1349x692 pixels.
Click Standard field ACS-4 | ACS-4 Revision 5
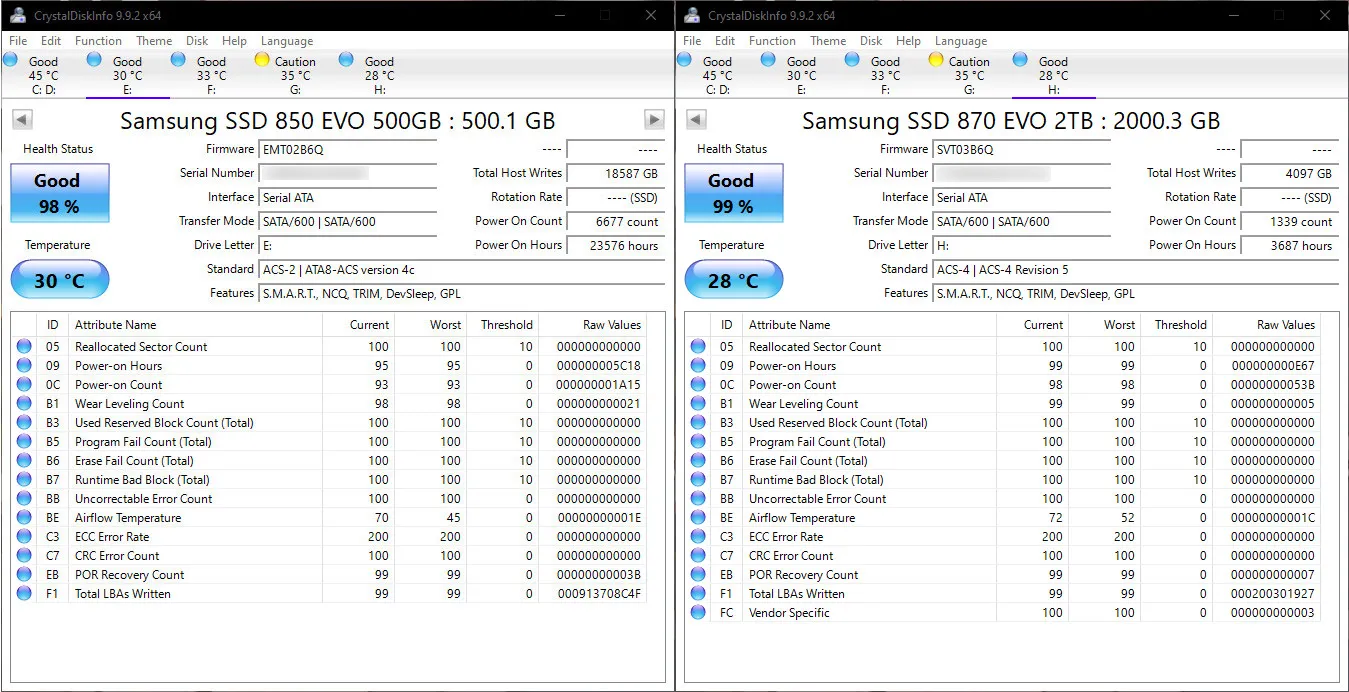click(1136, 270)
